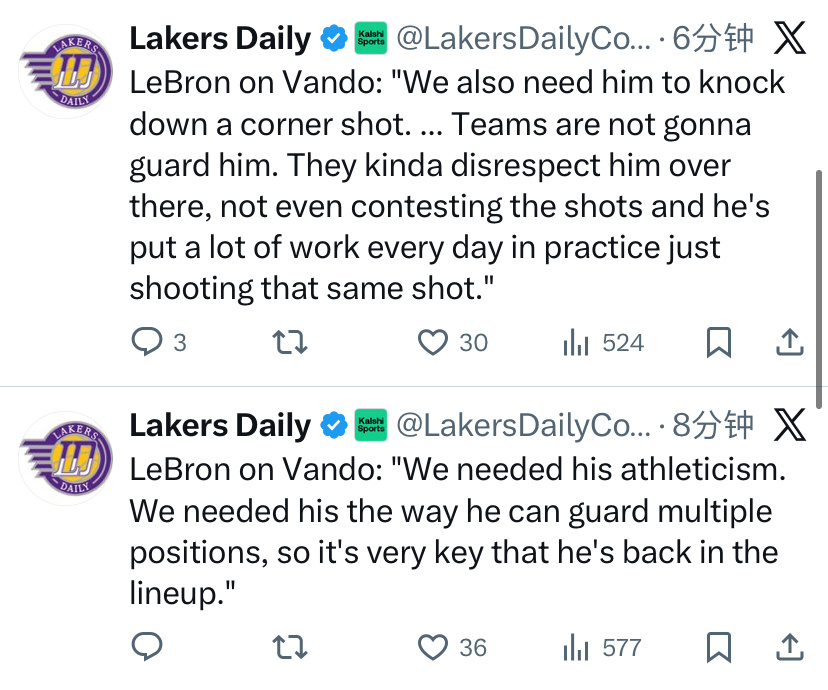Reply to the corner shot tweet
Image resolution: width=828 pixels, height=690 pixels.
tap(148, 343)
